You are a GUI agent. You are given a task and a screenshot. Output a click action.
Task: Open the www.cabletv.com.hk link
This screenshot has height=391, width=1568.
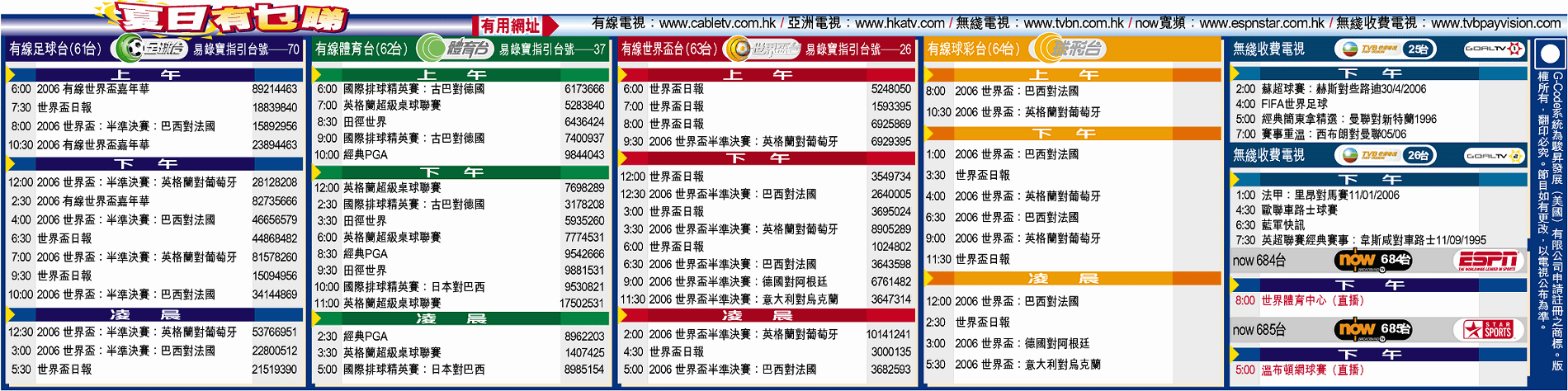pyautogui.click(x=717, y=23)
